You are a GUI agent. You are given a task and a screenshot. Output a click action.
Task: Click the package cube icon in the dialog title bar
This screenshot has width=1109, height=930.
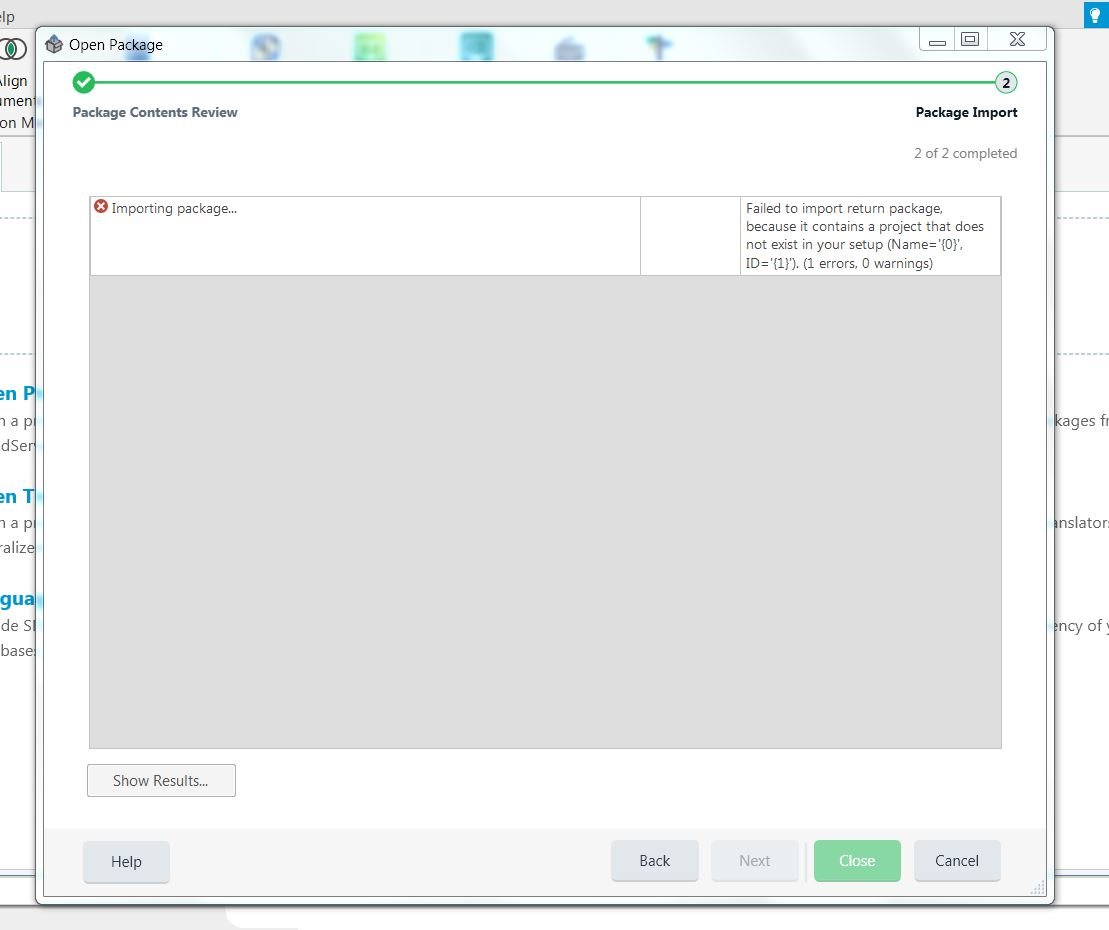pos(51,44)
